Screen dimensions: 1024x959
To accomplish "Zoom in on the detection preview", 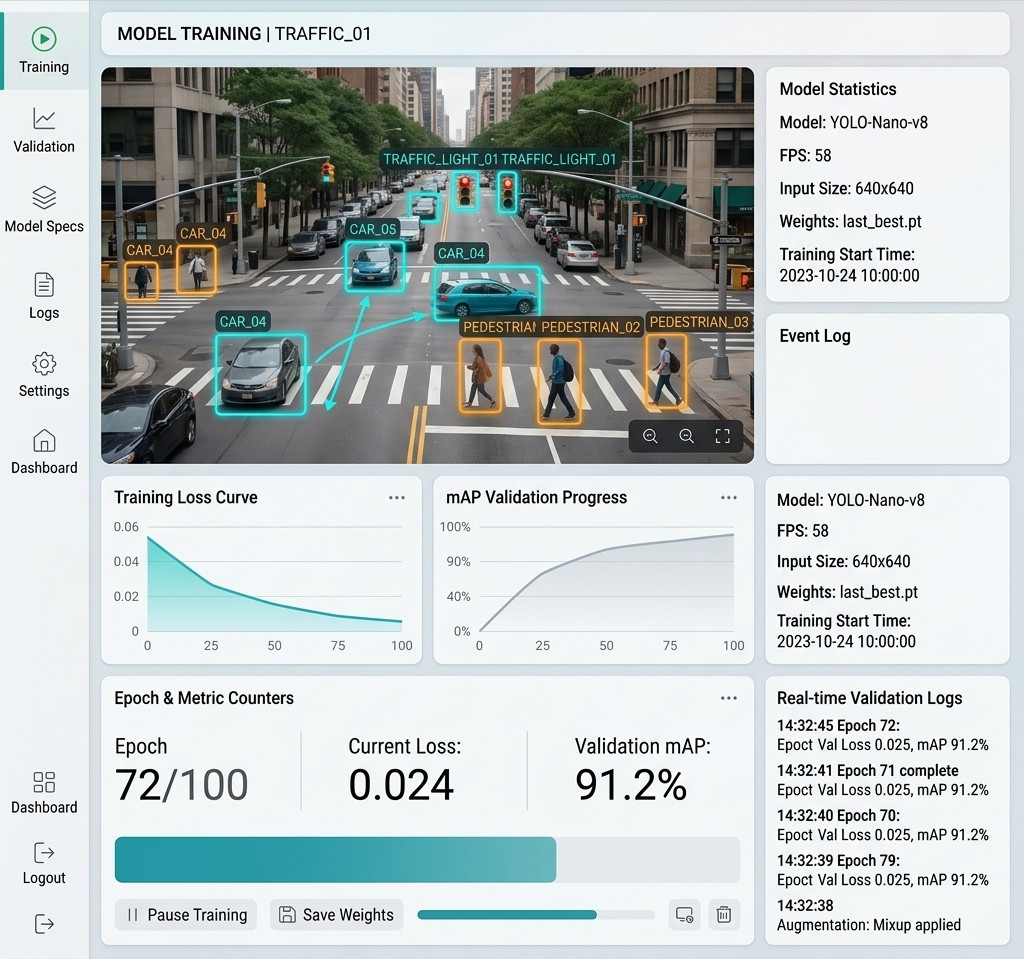I will point(650,436).
